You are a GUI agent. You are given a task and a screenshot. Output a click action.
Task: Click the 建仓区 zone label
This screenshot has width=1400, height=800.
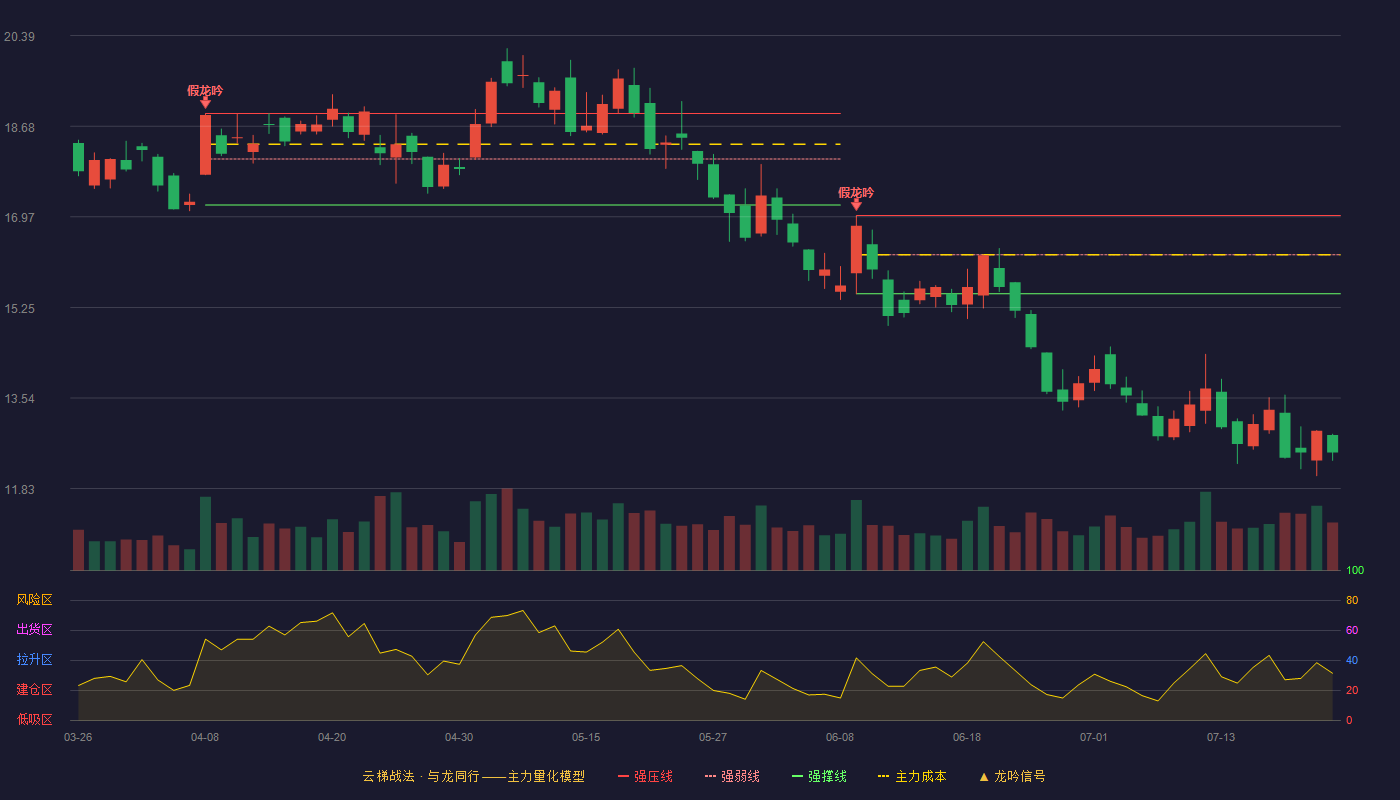[34, 690]
